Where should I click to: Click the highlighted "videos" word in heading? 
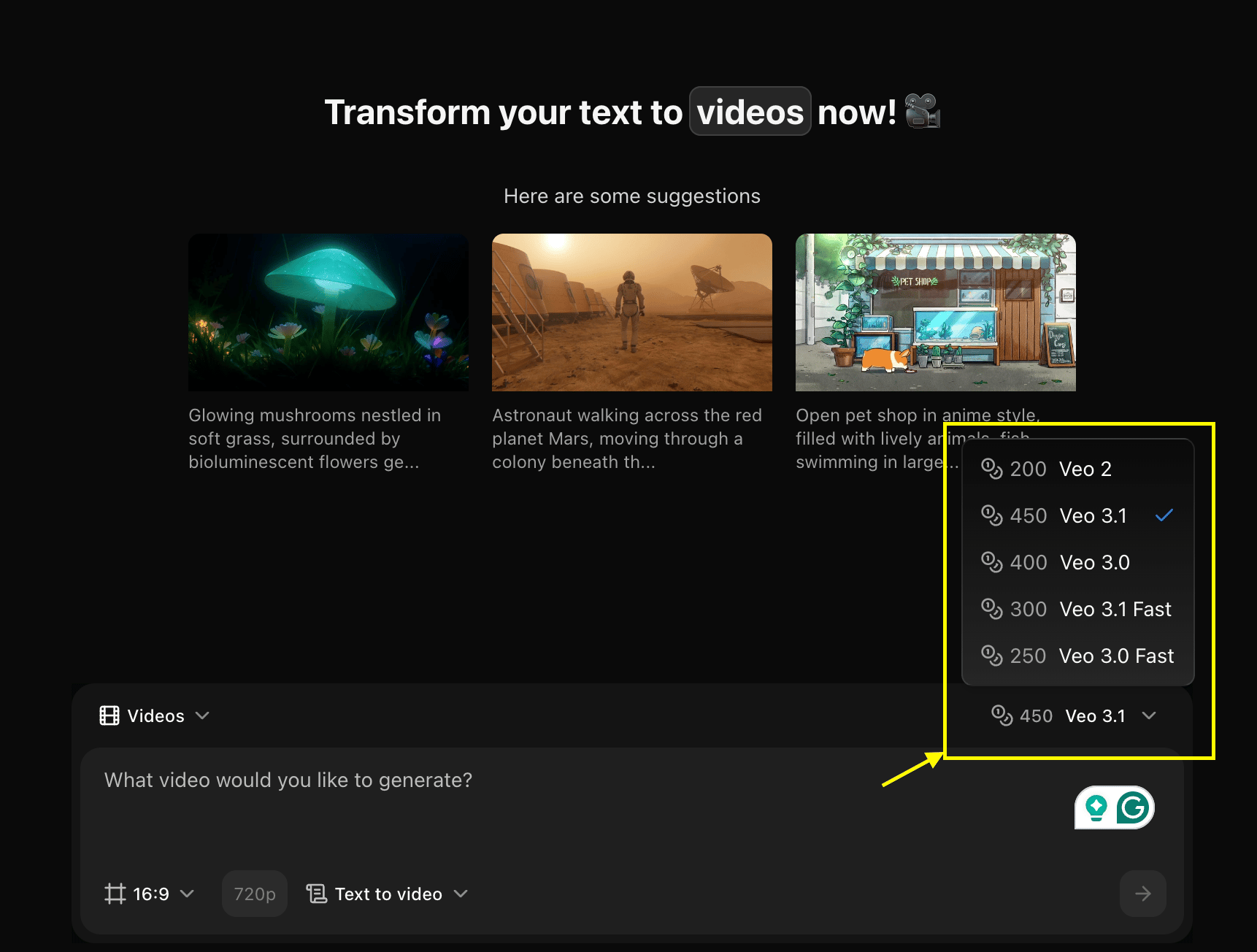(750, 112)
